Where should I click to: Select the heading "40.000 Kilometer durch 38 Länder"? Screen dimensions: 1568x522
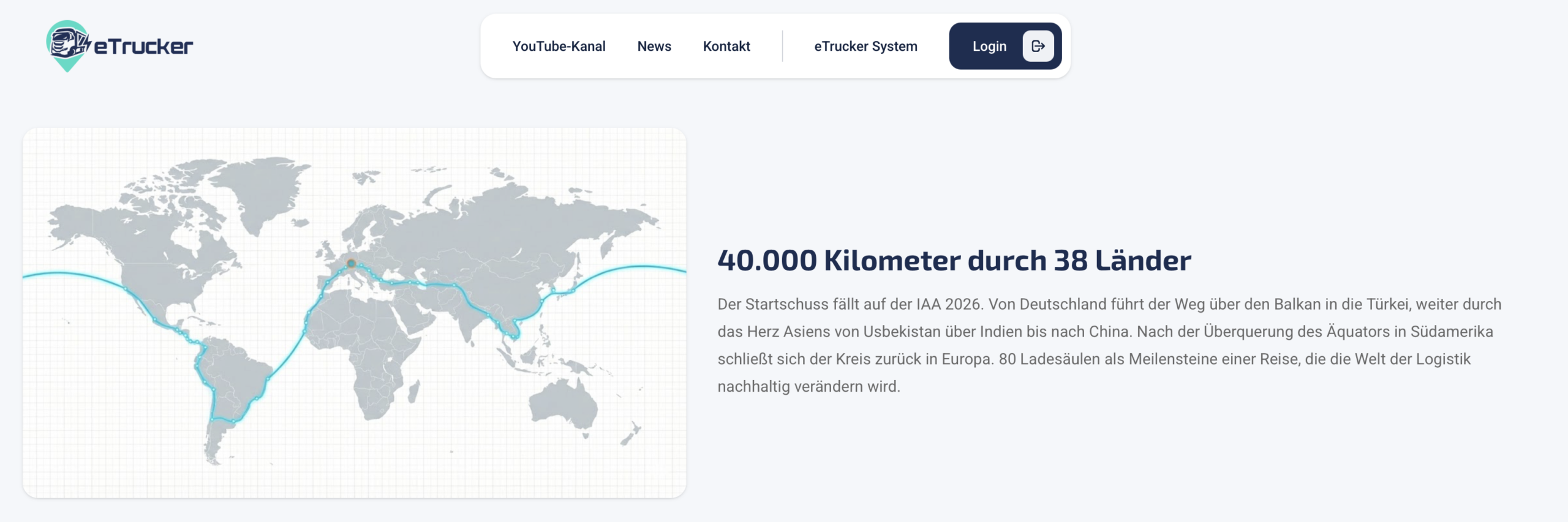tap(954, 261)
